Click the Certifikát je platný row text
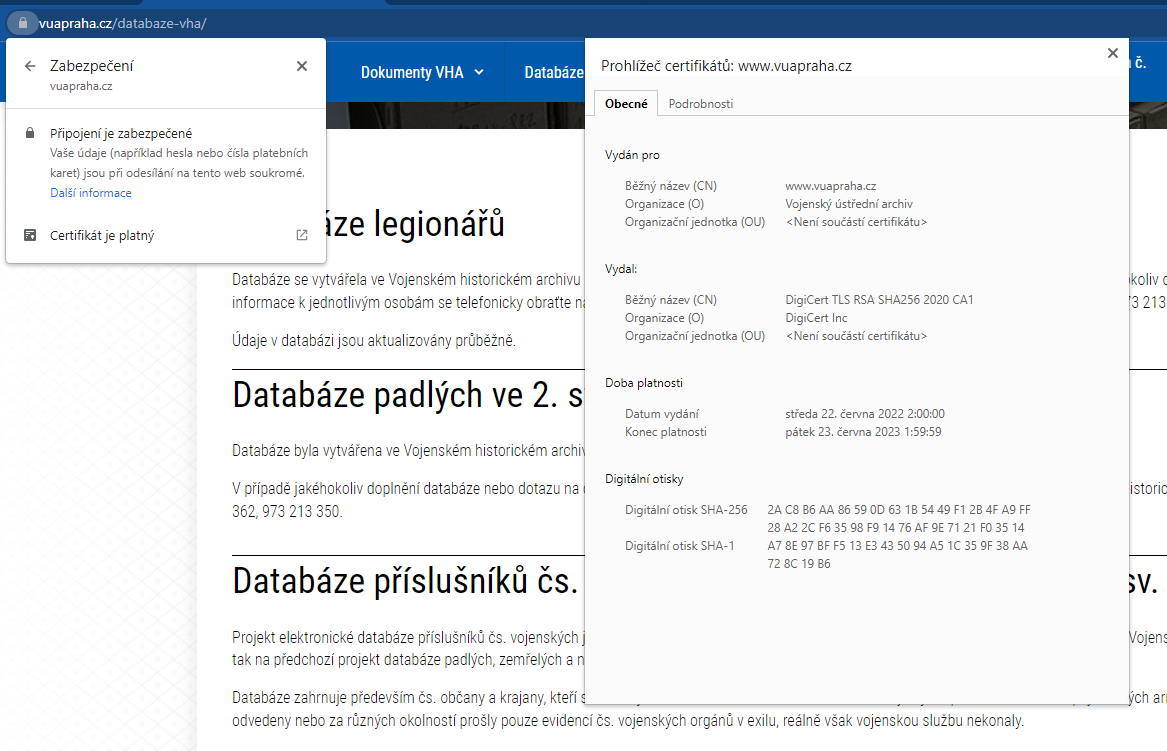 click(x=102, y=236)
